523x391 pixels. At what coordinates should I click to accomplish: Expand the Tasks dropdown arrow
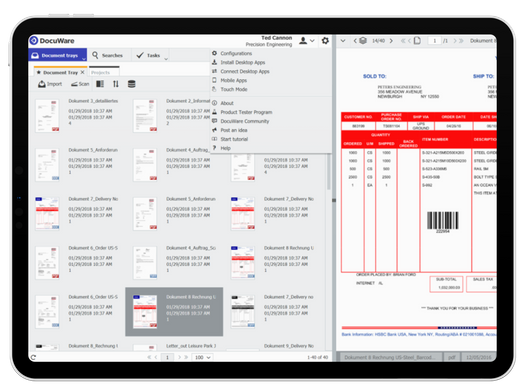point(166,59)
